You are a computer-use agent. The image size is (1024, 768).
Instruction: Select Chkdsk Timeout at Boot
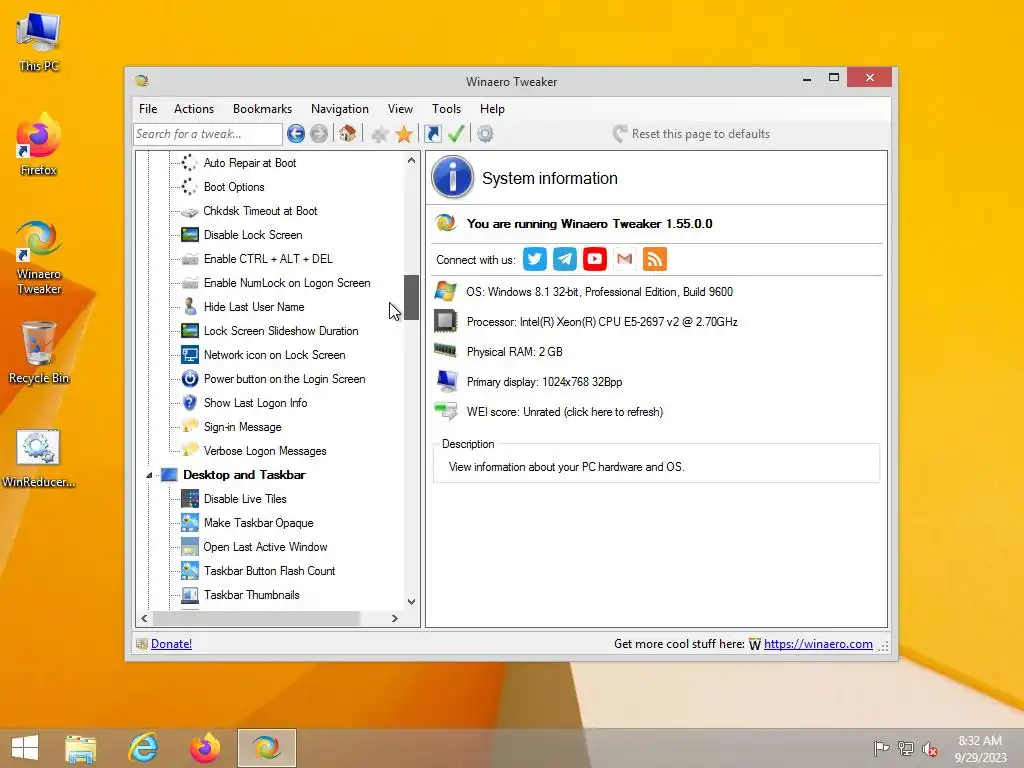click(x=260, y=211)
